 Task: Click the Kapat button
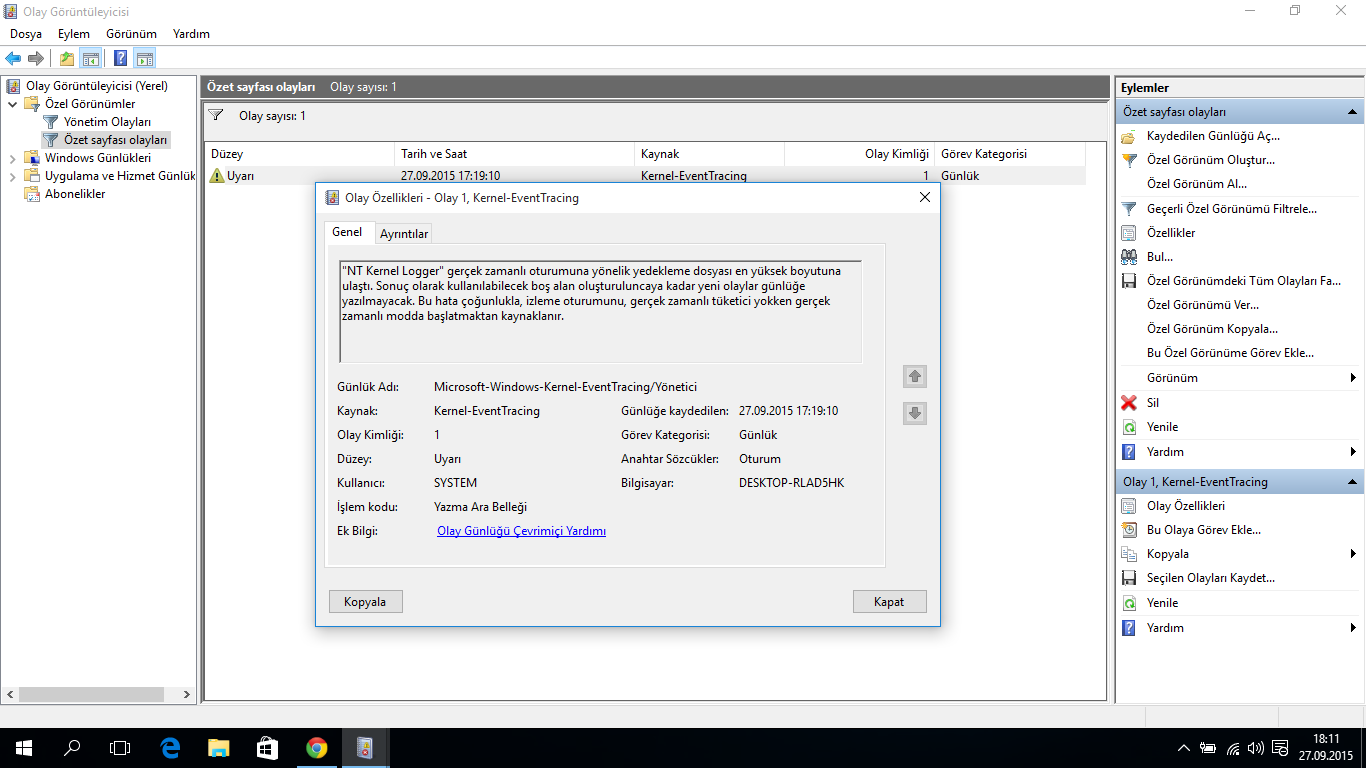[x=889, y=602]
